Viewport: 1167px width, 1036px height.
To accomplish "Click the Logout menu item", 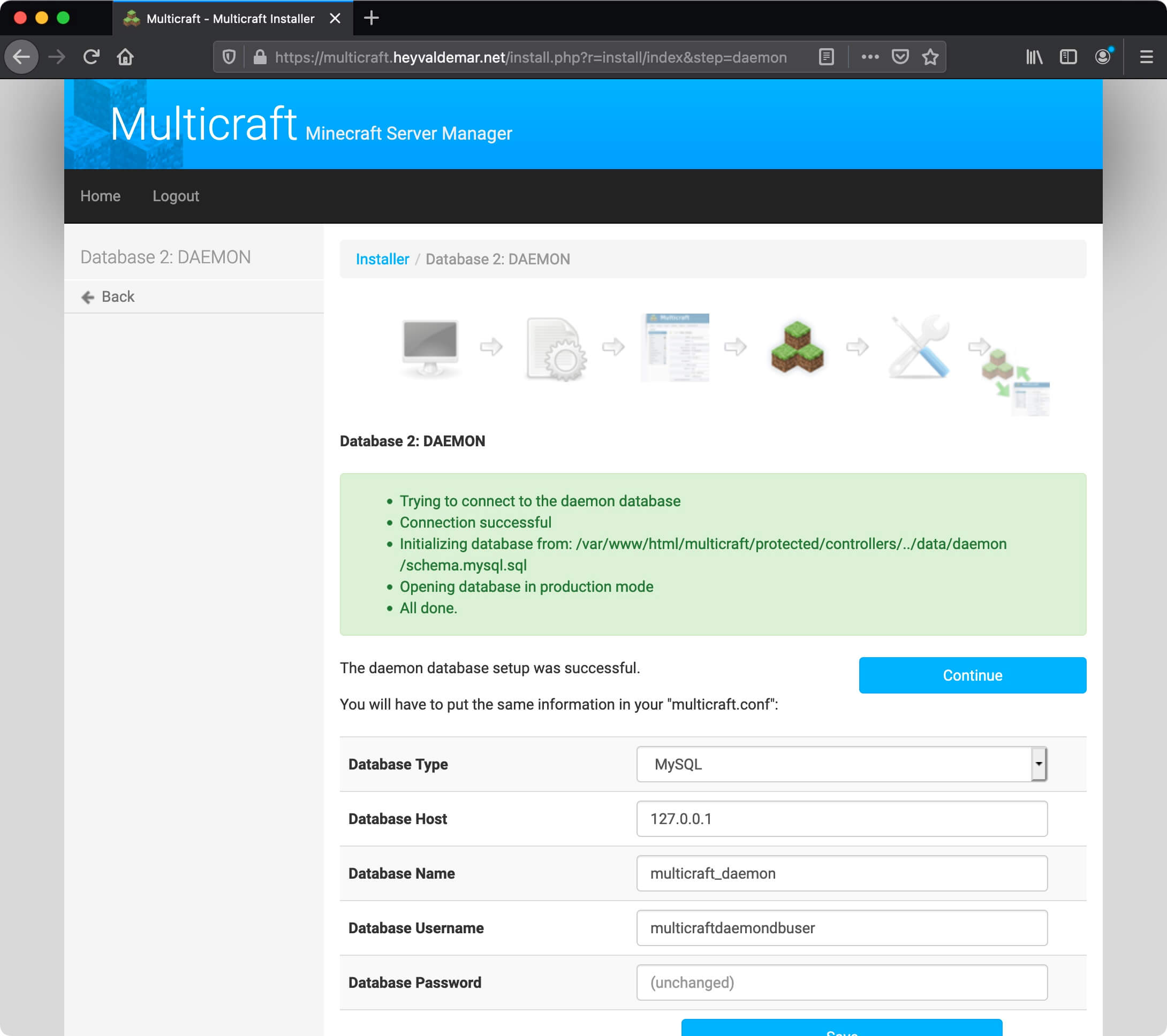I will pos(175,196).
